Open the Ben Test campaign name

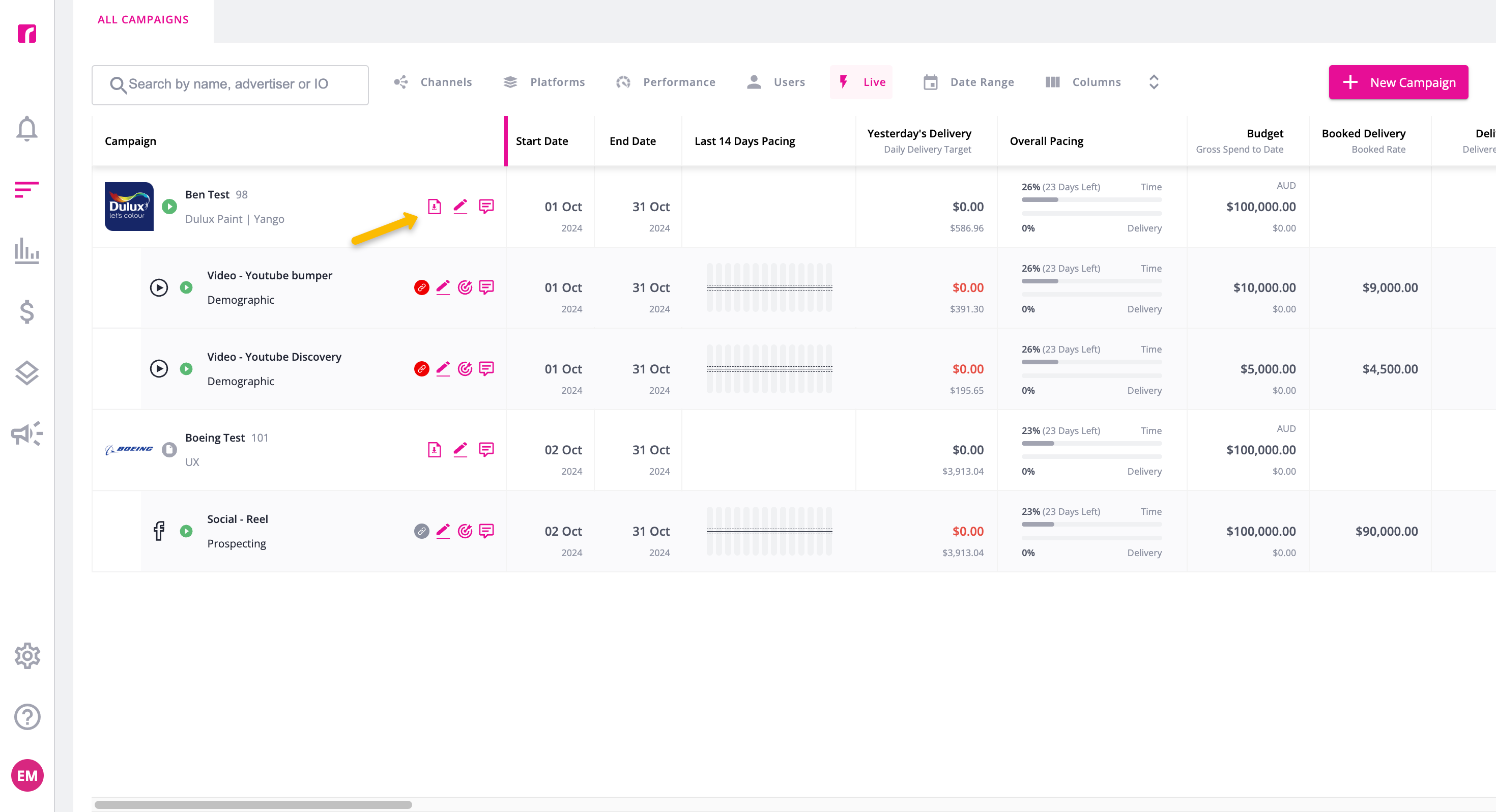tap(207, 194)
